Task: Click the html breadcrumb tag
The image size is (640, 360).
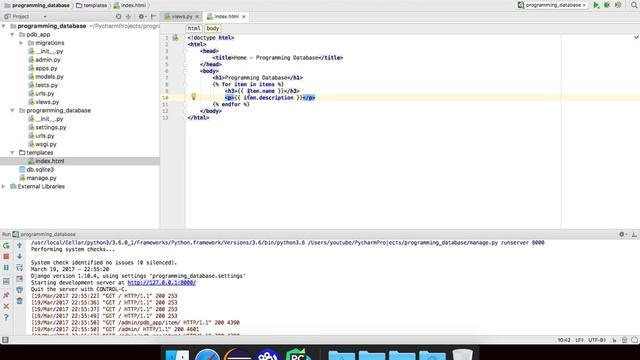Action: click(x=194, y=29)
